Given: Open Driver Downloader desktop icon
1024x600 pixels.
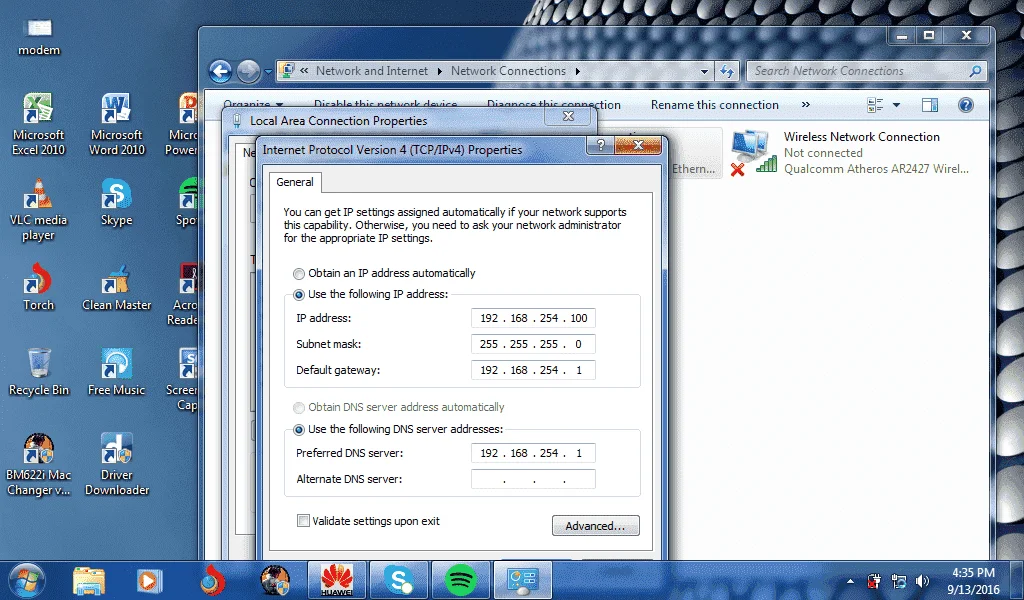Looking at the screenshot, I should point(116,464).
